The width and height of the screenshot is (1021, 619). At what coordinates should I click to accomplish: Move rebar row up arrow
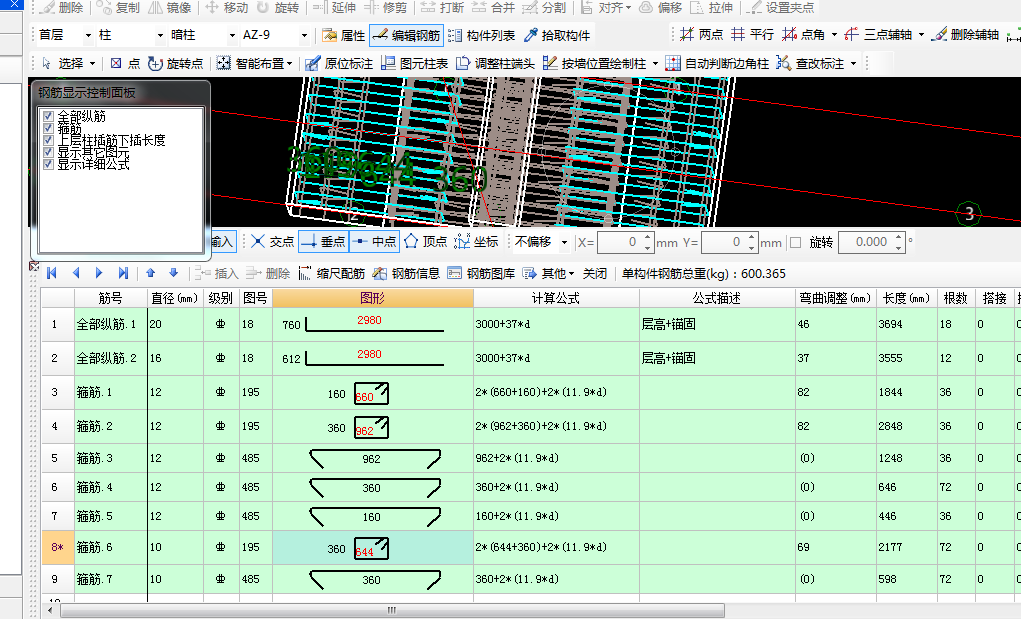click(x=150, y=273)
